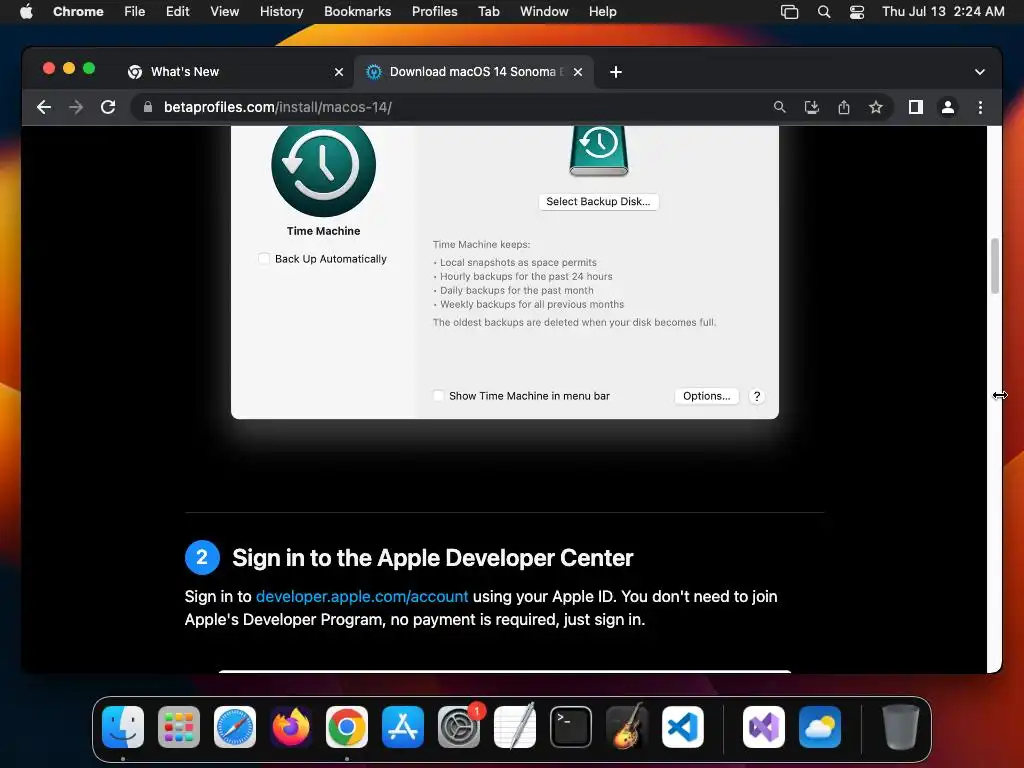
Task: Open the Window menu
Action: 544,11
